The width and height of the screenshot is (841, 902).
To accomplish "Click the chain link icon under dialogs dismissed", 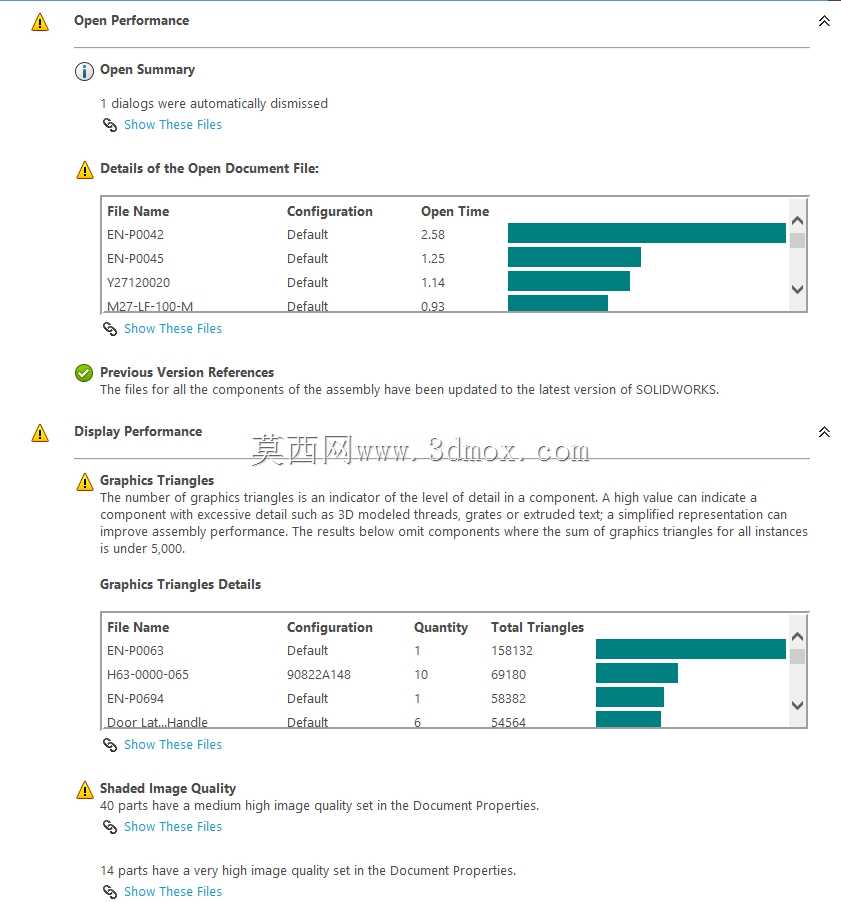I will [110, 125].
